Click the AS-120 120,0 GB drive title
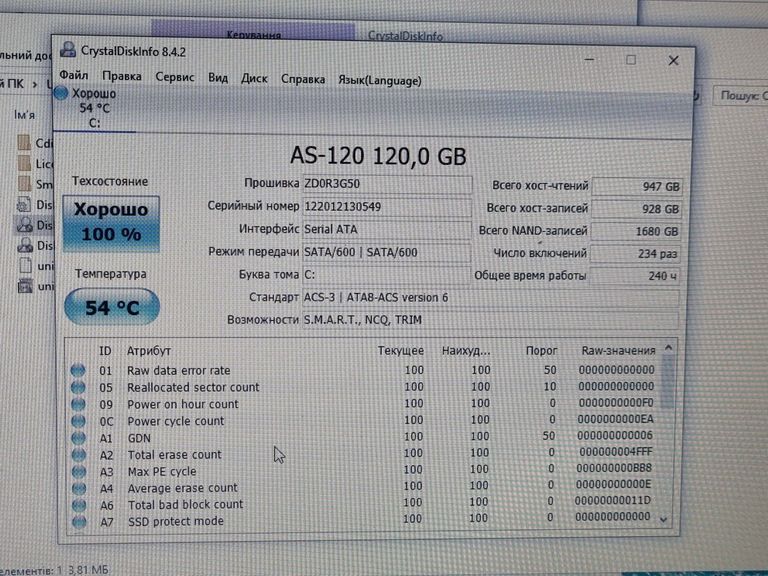Image resolution: width=768 pixels, height=576 pixels. click(x=378, y=156)
